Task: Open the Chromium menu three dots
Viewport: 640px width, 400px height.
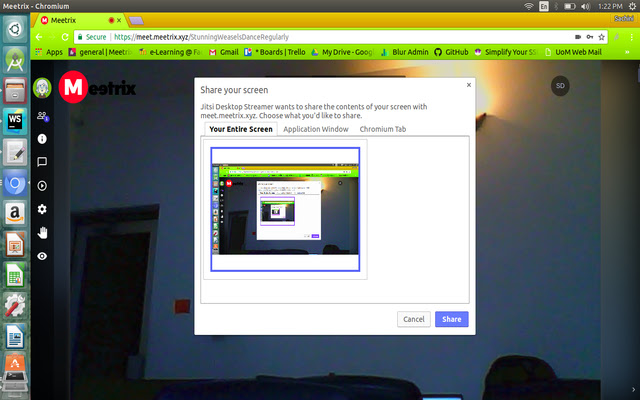Action: (x=631, y=37)
